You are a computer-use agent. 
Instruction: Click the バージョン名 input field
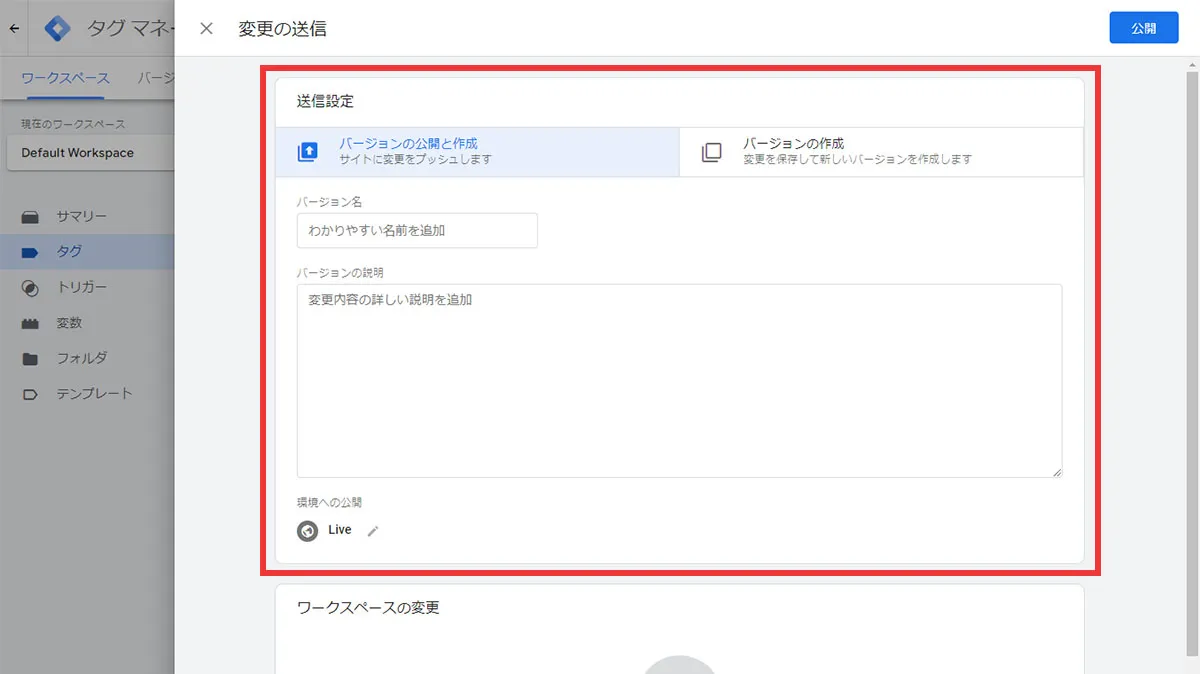[x=416, y=230]
